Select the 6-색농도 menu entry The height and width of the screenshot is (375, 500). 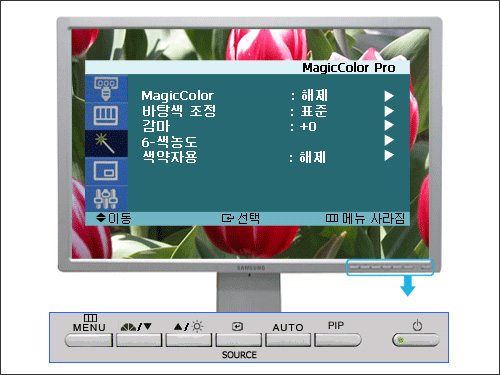coord(169,142)
